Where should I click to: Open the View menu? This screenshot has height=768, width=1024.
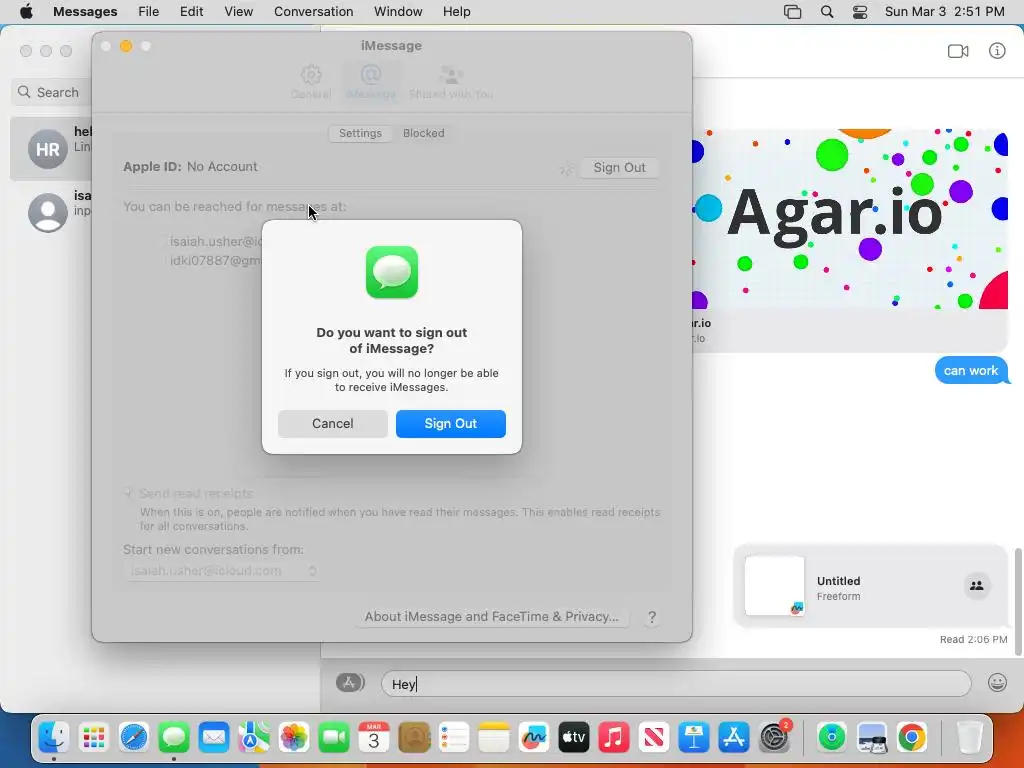(x=238, y=12)
